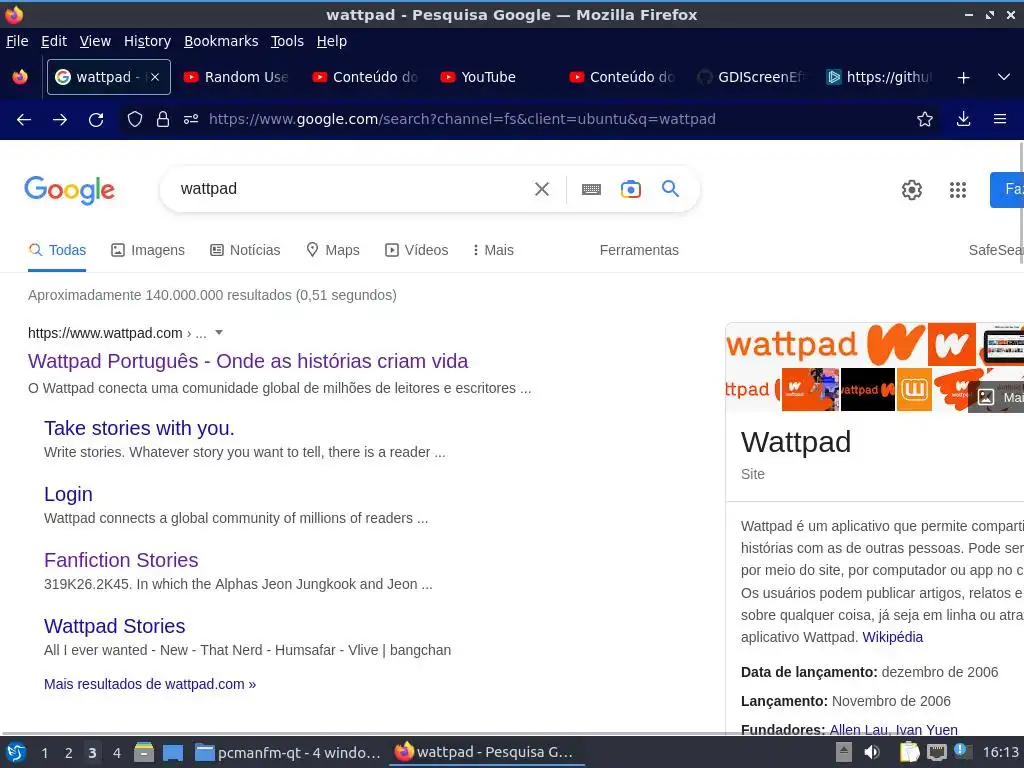Open Wattpad Português main result link
1024x768 pixels.
click(248, 361)
